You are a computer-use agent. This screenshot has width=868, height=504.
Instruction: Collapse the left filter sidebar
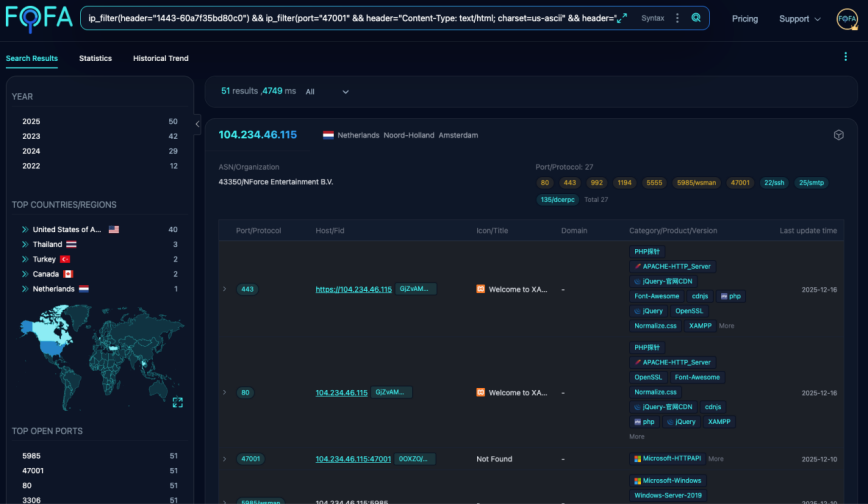click(x=197, y=124)
